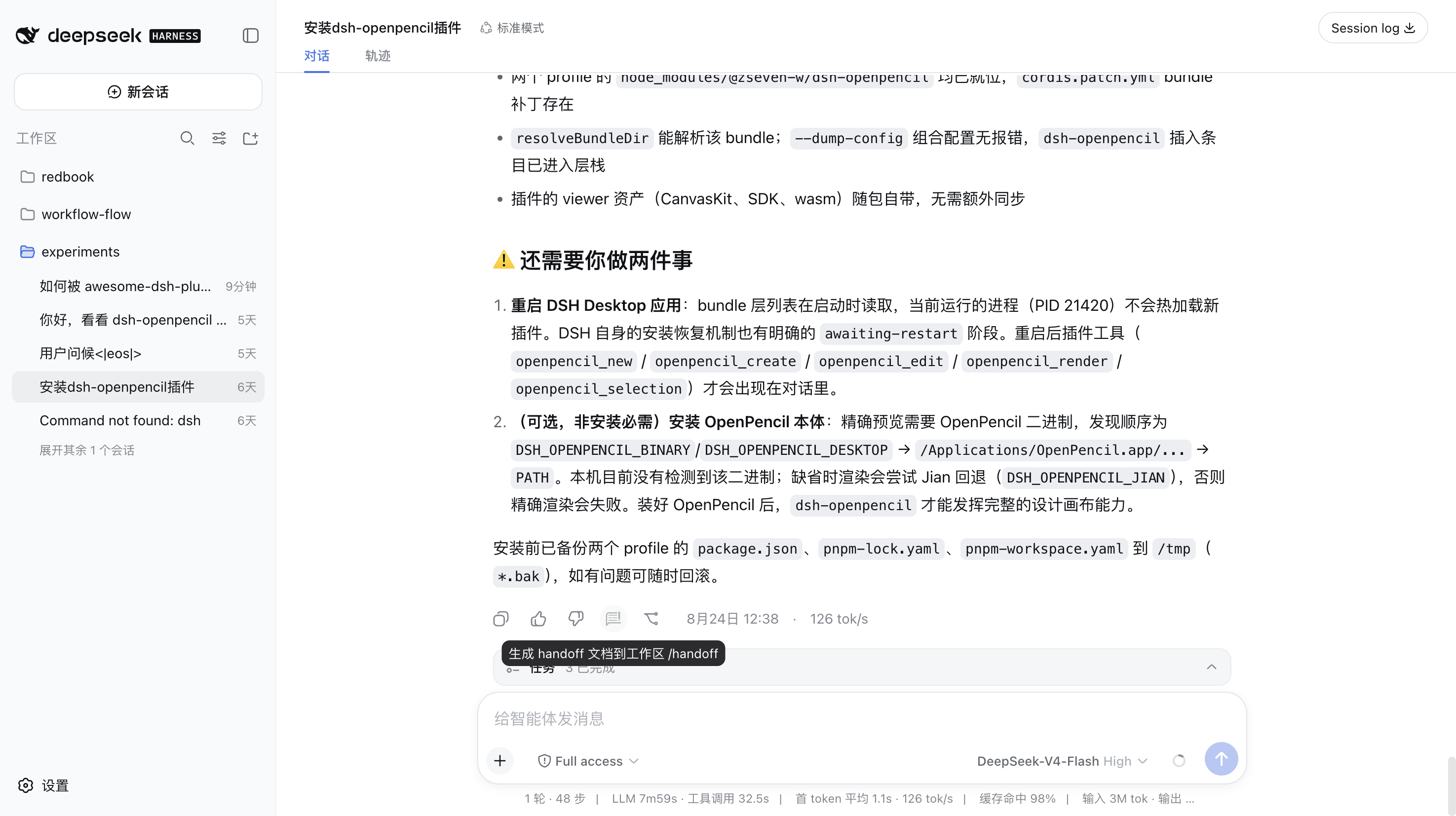Image resolution: width=1456 pixels, height=816 pixels.
Task: Collapse the 任务 panel with its chevron
Action: [1211, 668]
